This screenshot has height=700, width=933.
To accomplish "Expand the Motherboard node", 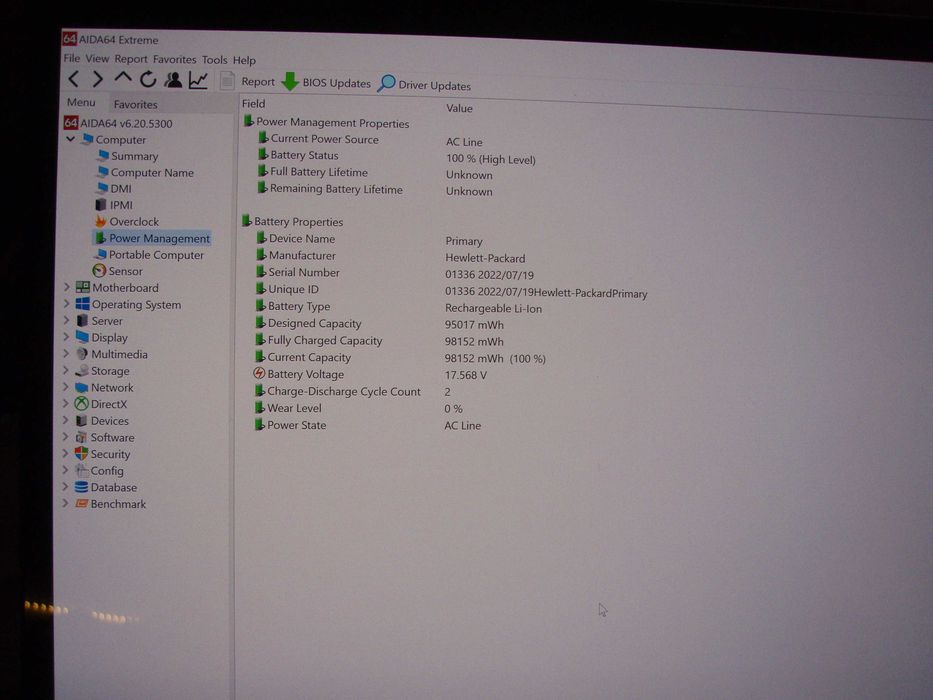I will 67,288.
